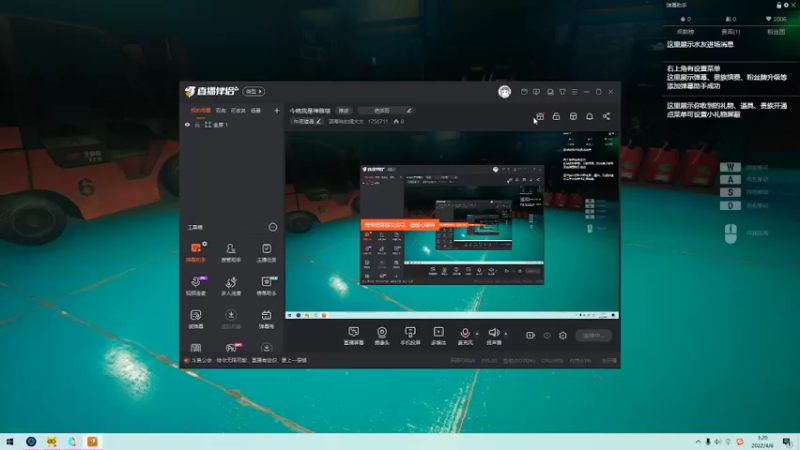Open the room manager assistant tool
800x450 pixels.
pos(231,253)
